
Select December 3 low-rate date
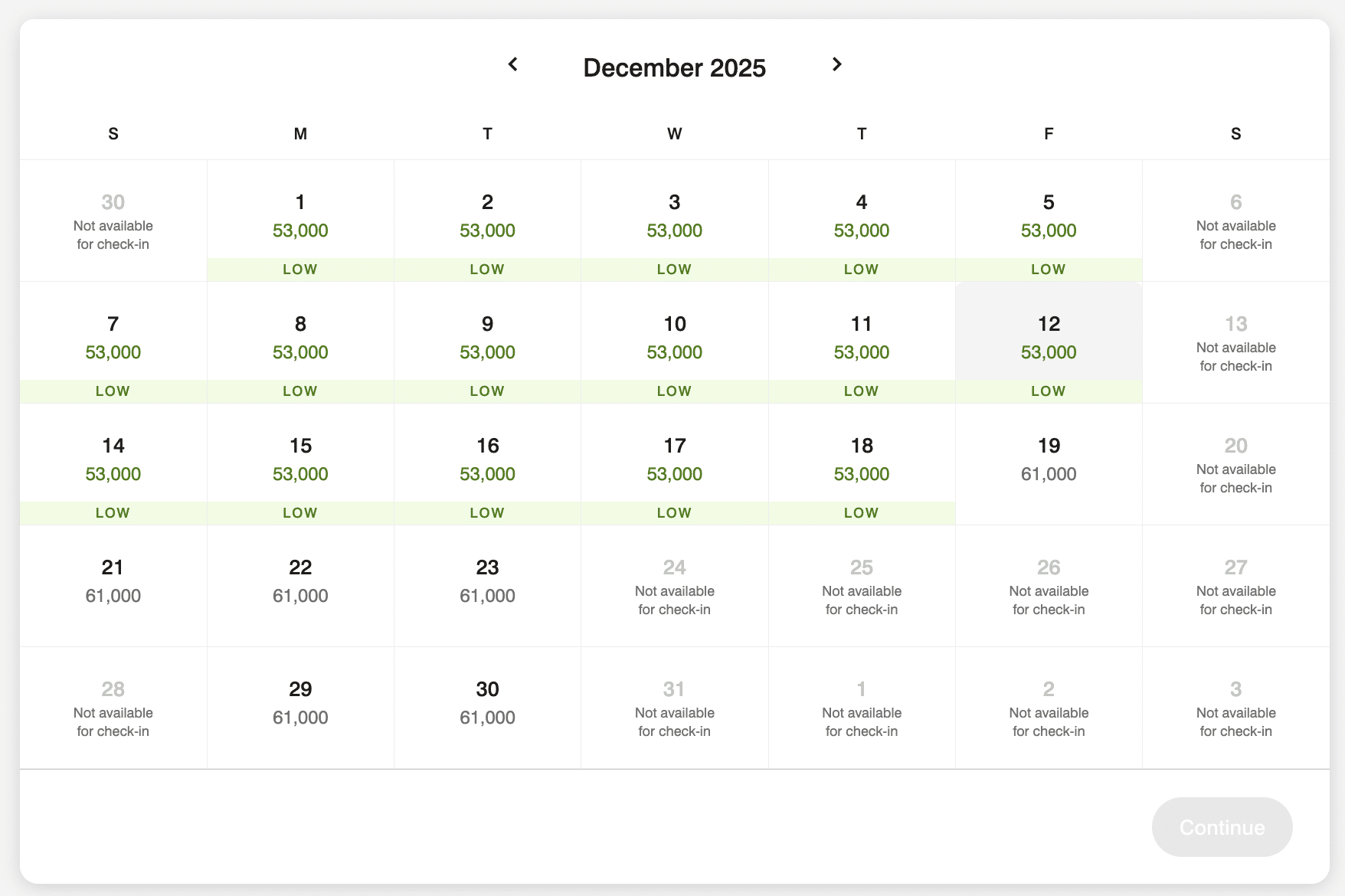point(674,221)
